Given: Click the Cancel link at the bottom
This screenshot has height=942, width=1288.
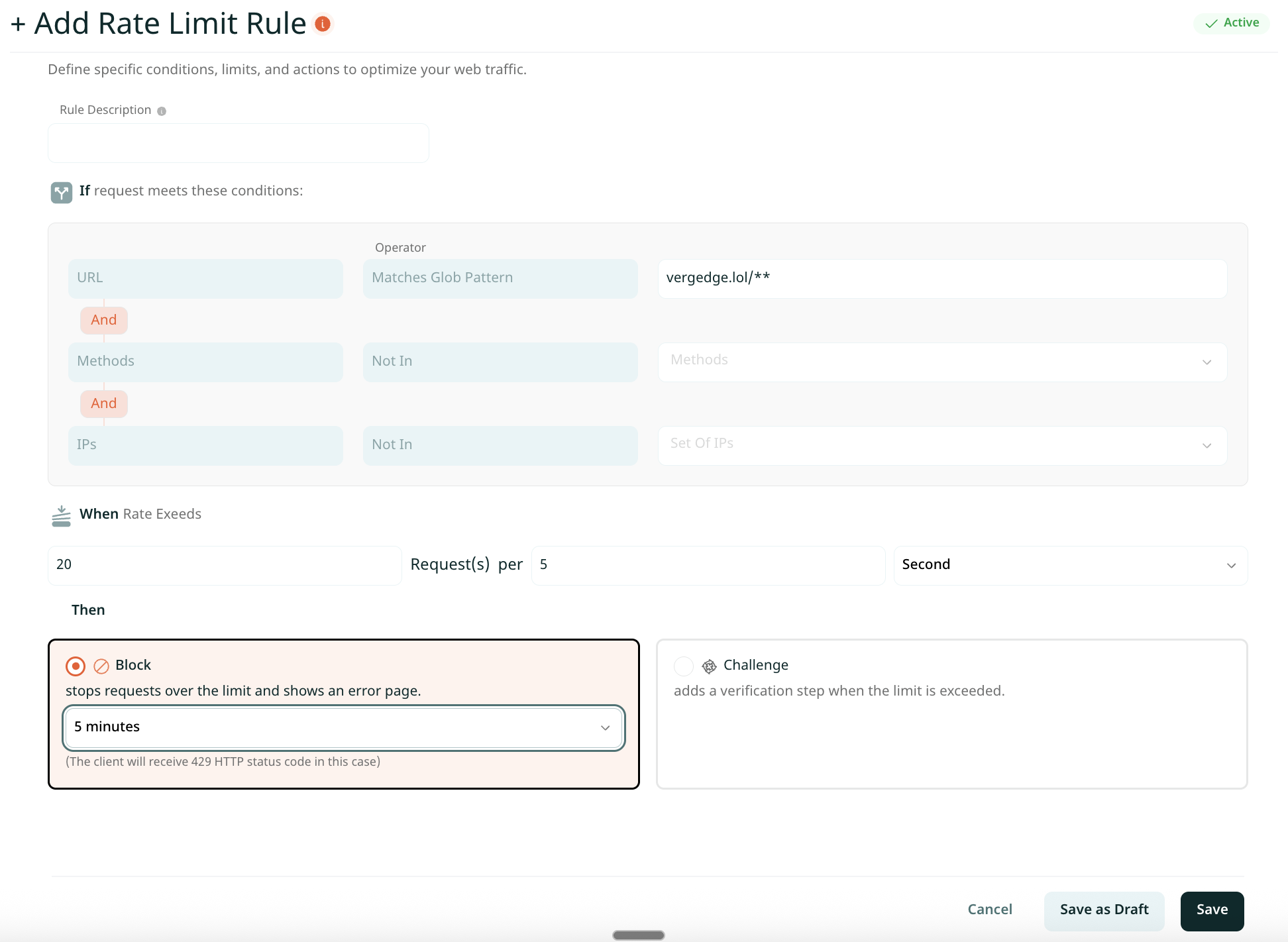Looking at the screenshot, I should [989, 910].
